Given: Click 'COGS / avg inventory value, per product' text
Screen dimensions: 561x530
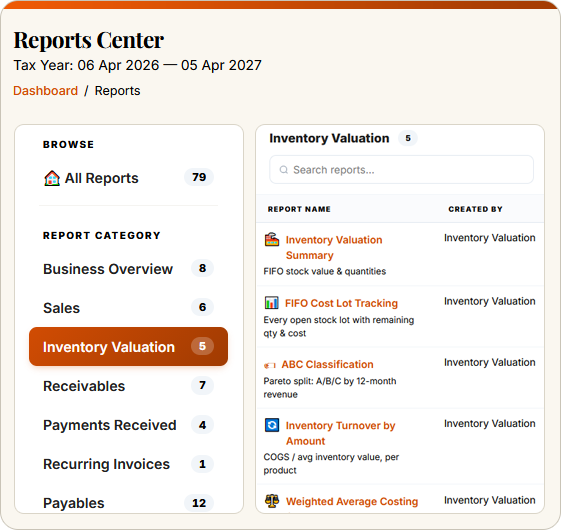Looking at the screenshot, I should 331,463.
